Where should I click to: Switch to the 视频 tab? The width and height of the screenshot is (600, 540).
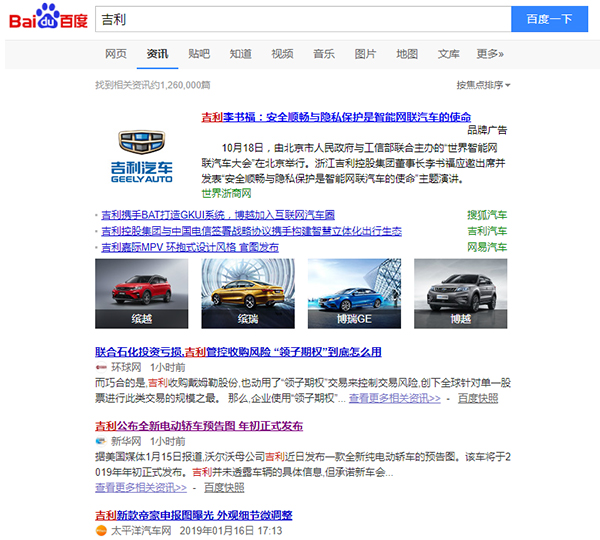[283, 54]
